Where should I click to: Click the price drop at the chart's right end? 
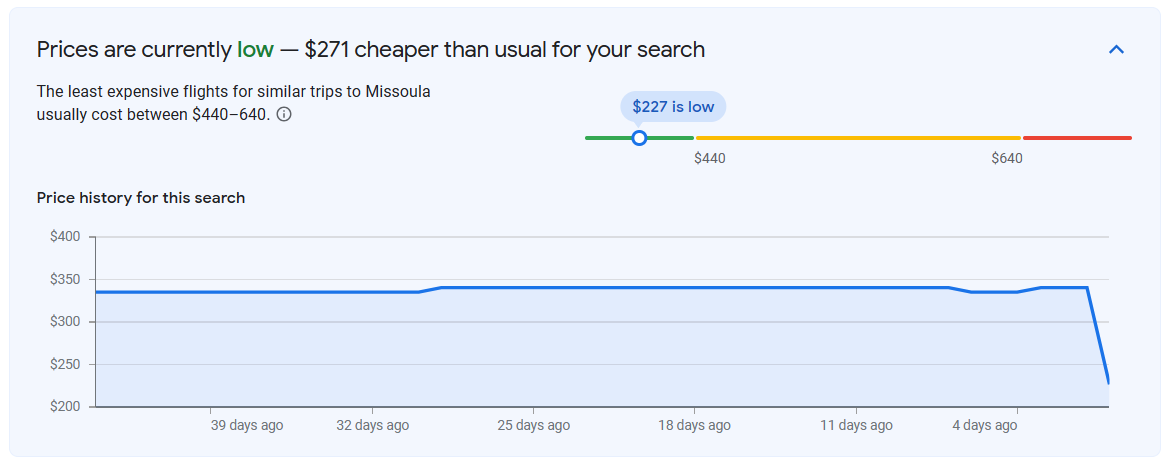click(x=1098, y=335)
